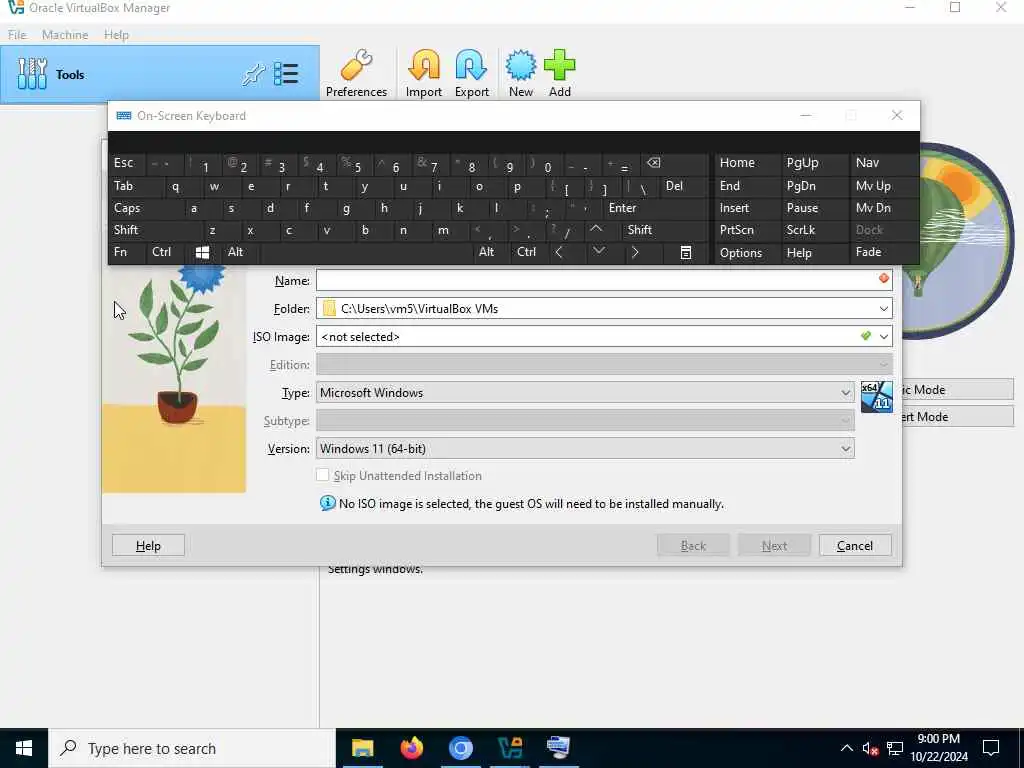Open the Windows Start menu

click(24, 748)
